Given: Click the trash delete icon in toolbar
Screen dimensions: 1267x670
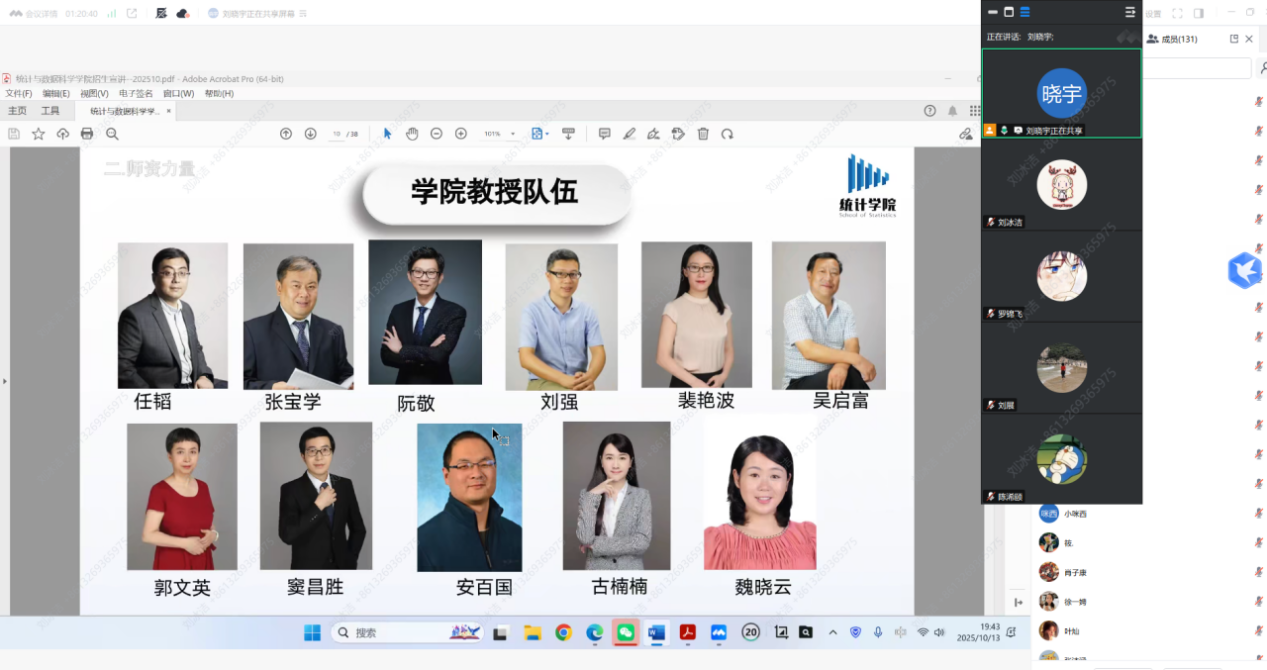Looking at the screenshot, I should click(703, 134).
